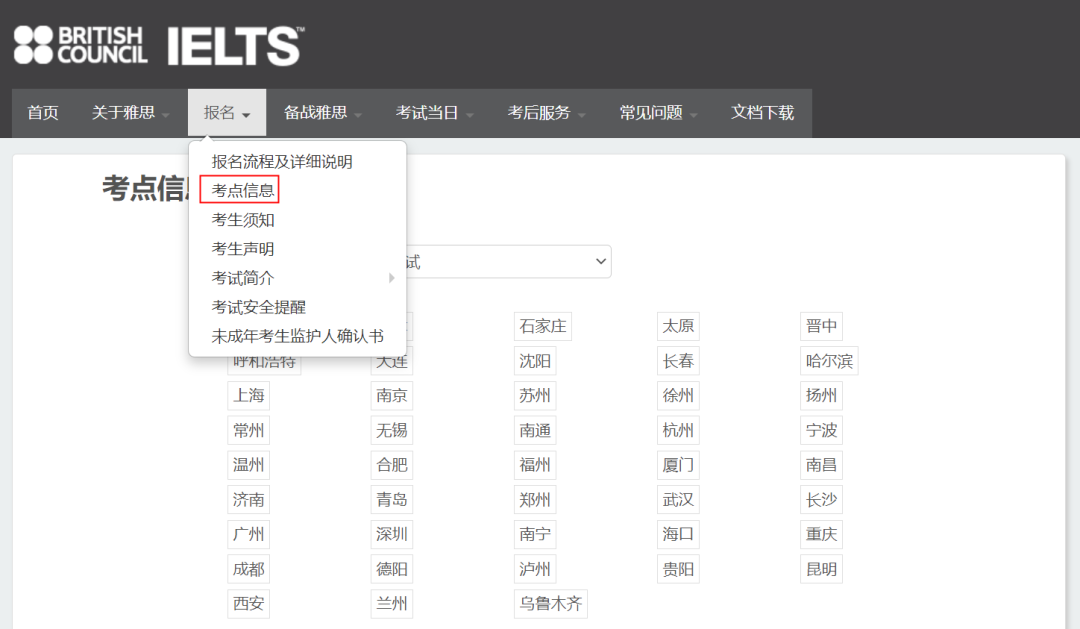This screenshot has height=629, width=1080.
Task: Expand the 常见问题 menu
Action: [x=657, y=113]
